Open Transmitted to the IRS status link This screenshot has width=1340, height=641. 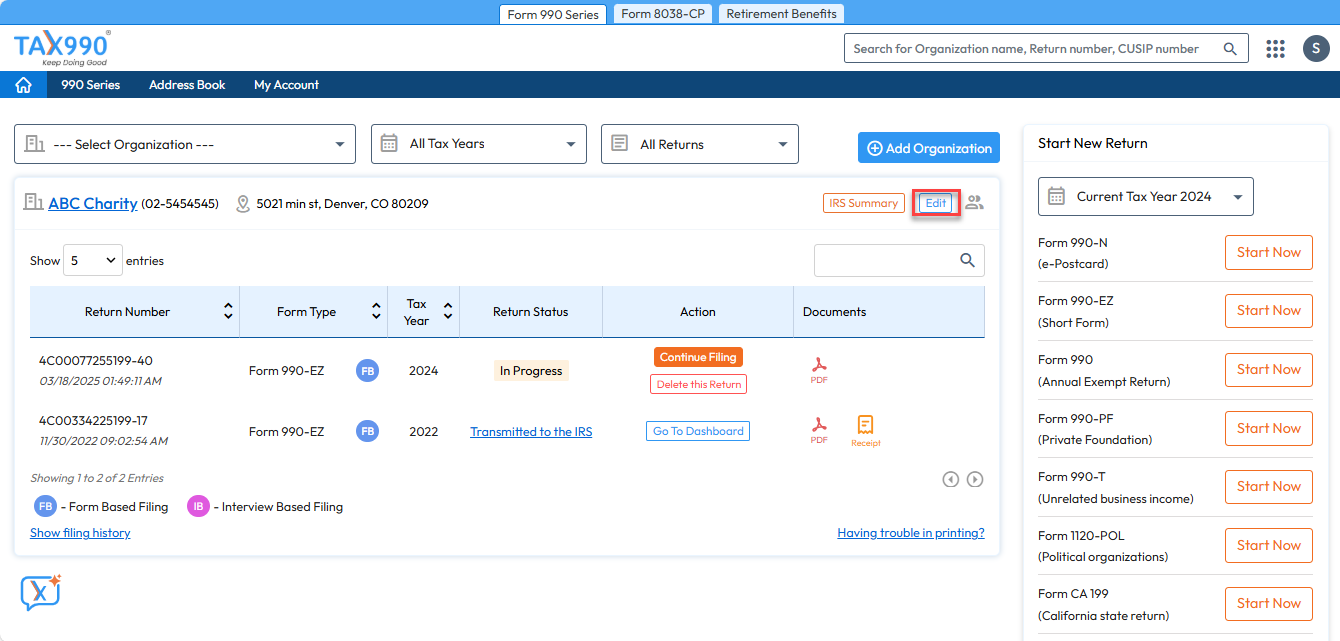tap(531, 432)
